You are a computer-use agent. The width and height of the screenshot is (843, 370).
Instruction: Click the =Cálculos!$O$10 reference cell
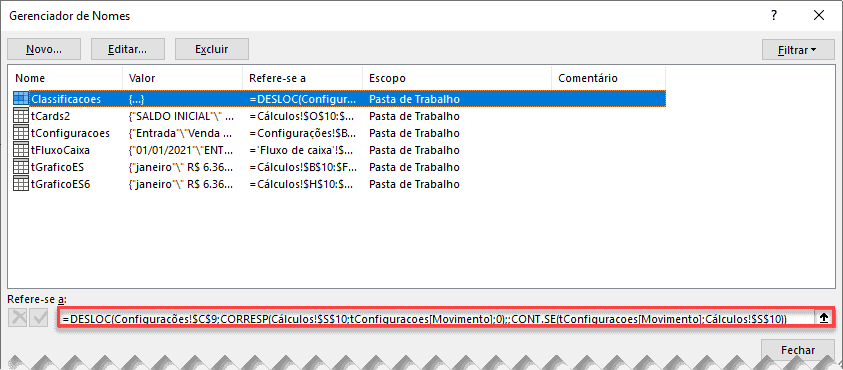(x=301, y=116)
